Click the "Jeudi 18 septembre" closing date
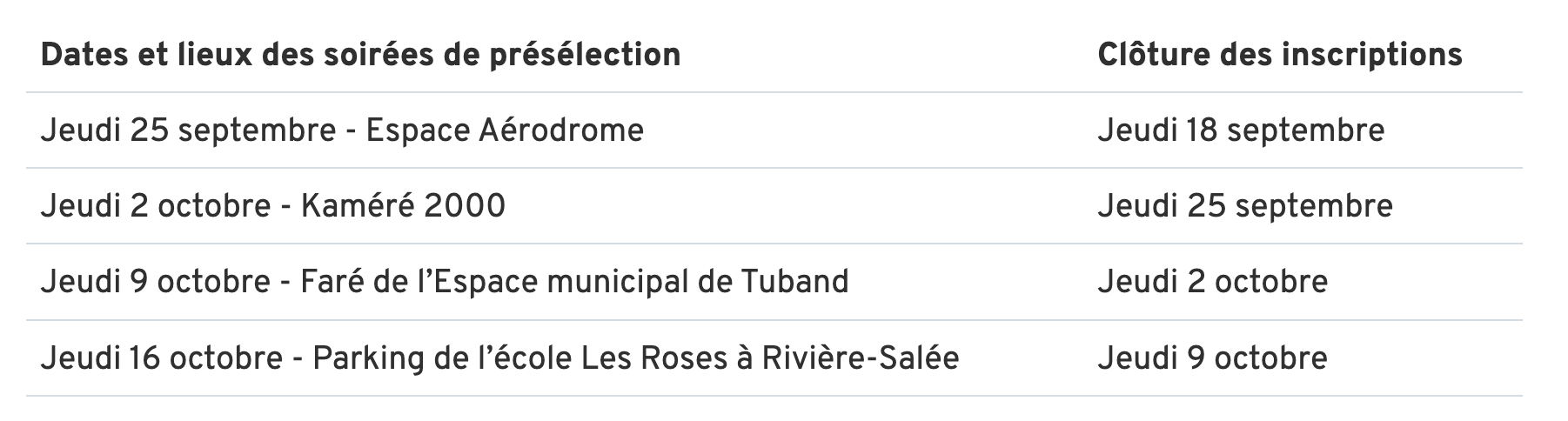The image size is (1568, 421). point(1240,130)
